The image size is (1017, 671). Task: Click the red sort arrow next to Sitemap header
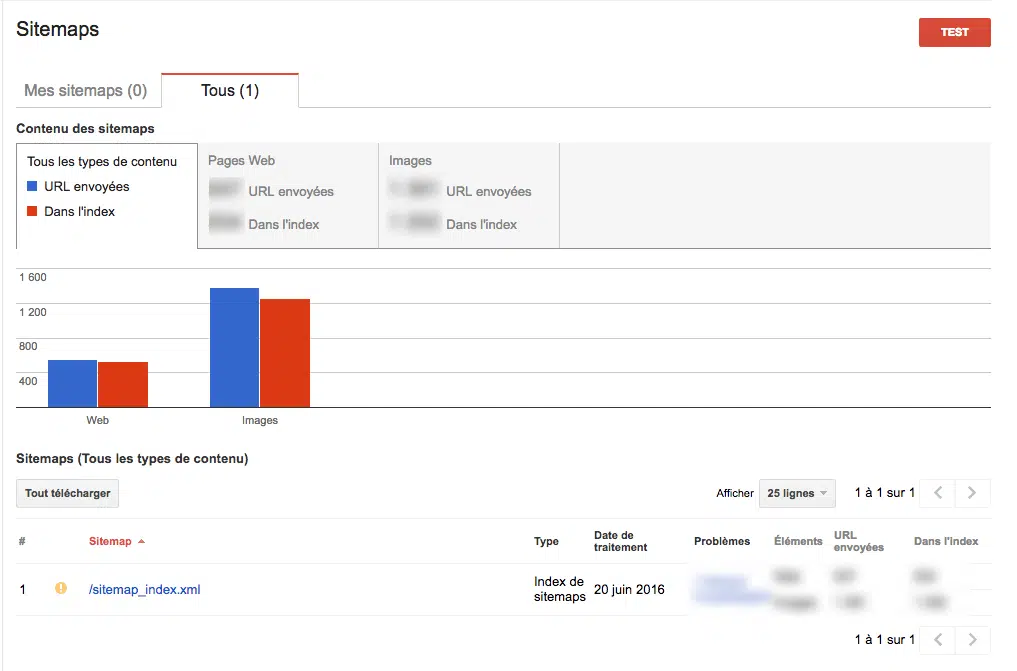point(141,542)
